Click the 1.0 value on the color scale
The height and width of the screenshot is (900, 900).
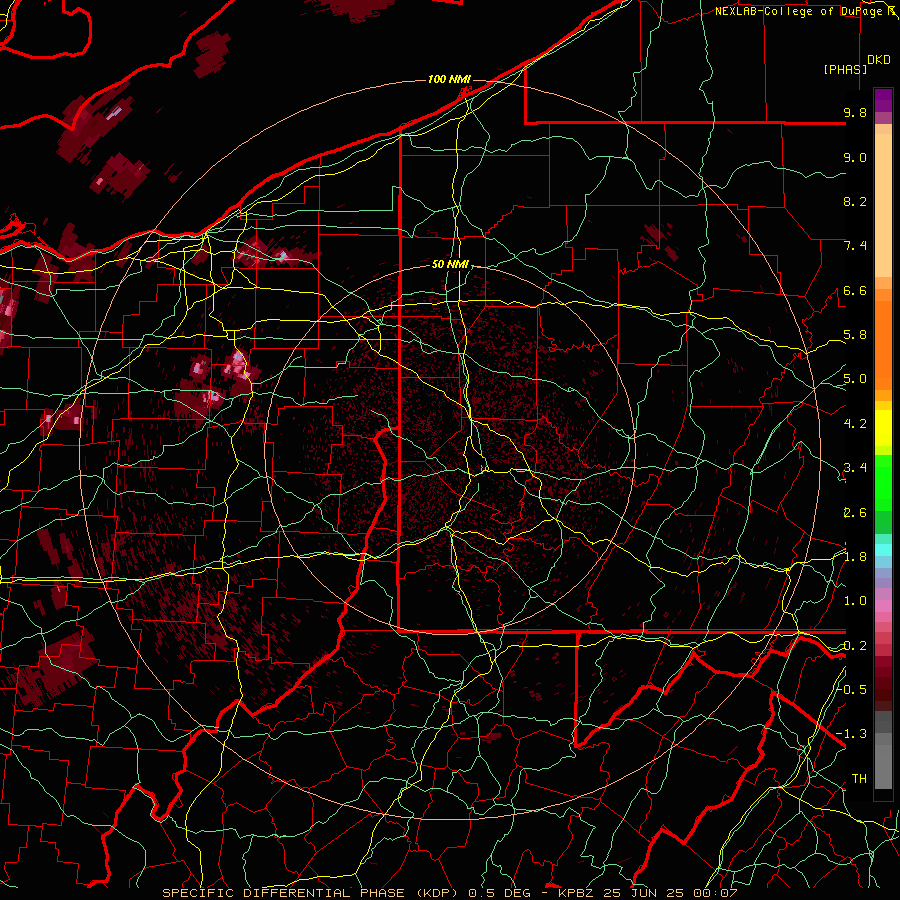pos(855,601)
